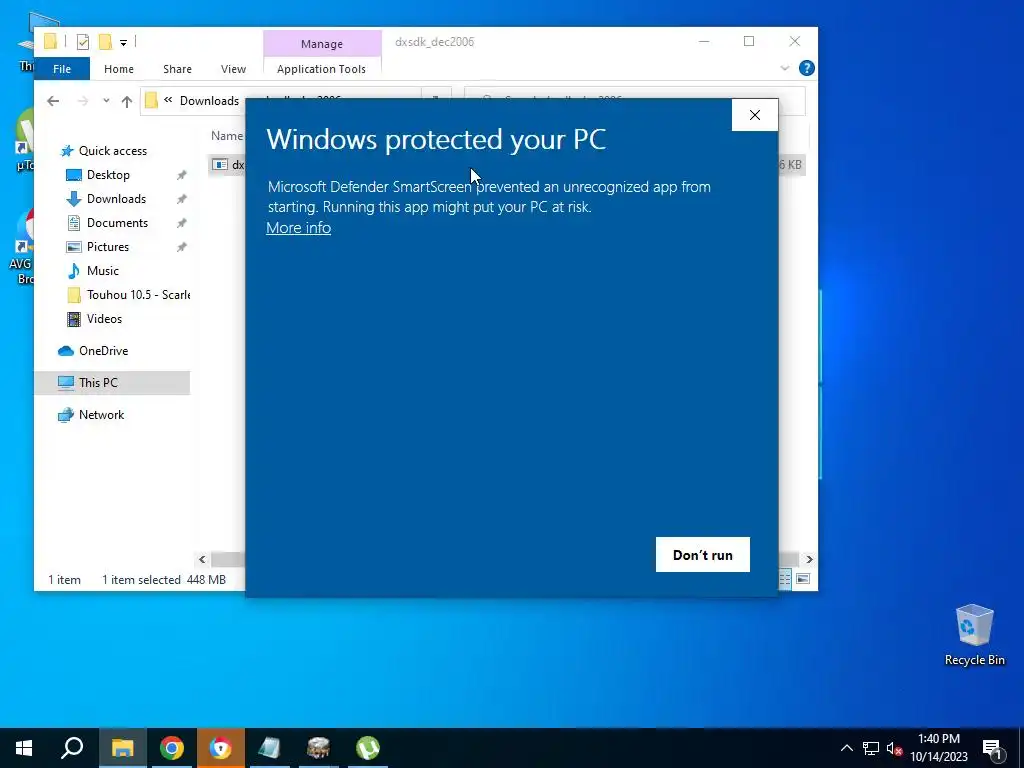Open taskbar Search
1024x768 pixels.
click(72, 748)
